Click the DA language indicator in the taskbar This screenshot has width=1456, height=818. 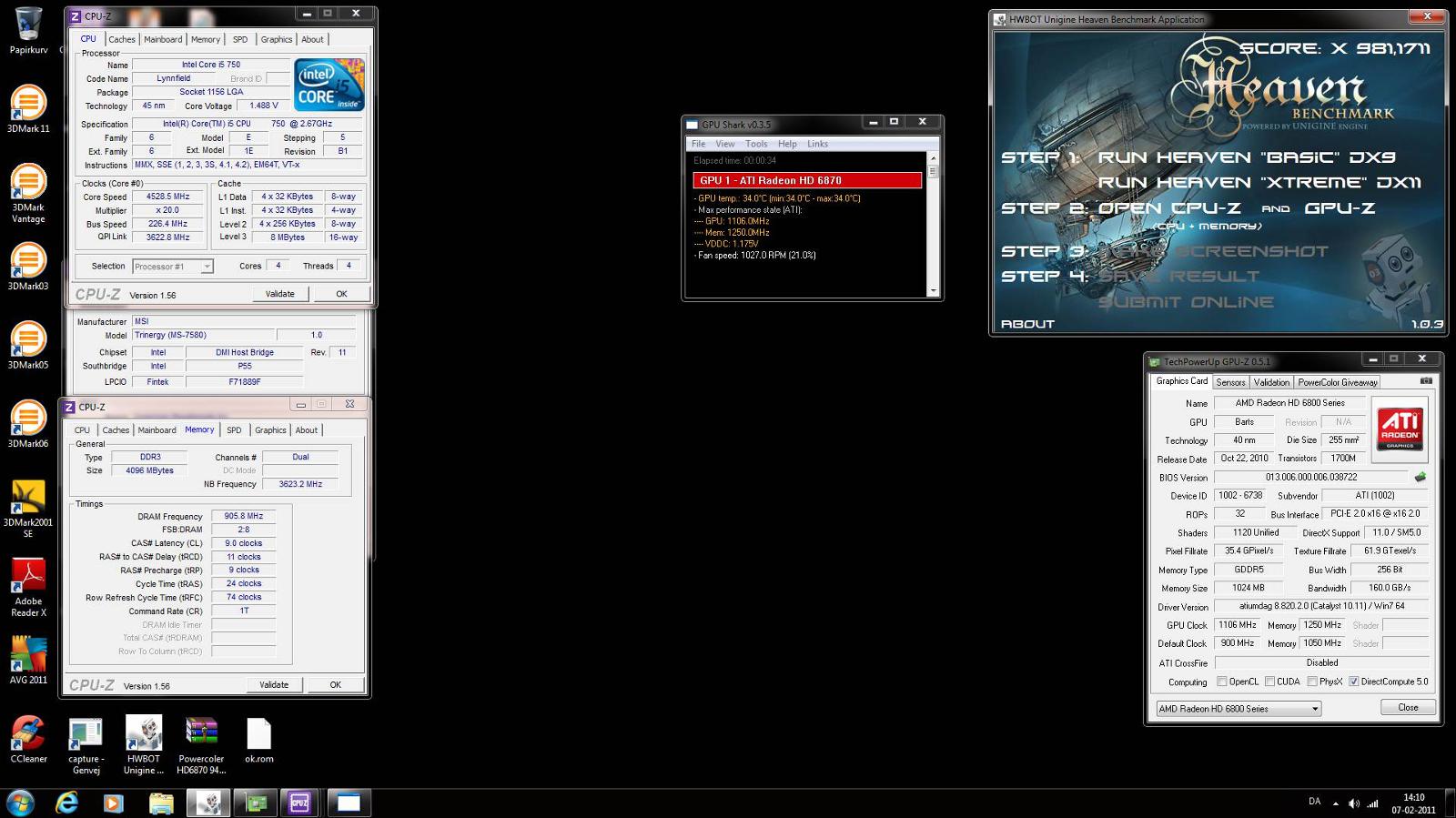point(1314,802)
